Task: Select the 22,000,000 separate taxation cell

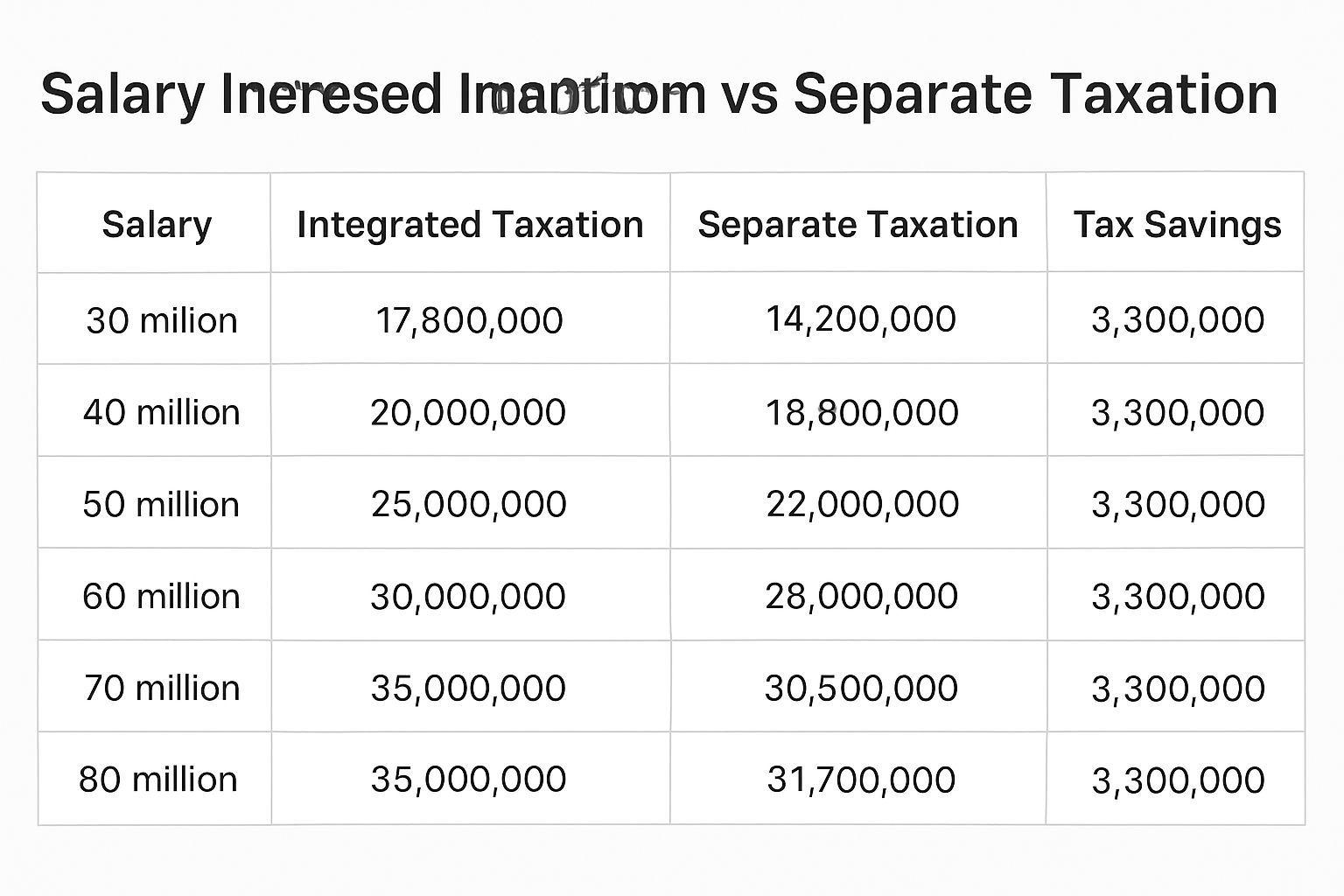Action: pyautogui.click(x=862, y=504)
